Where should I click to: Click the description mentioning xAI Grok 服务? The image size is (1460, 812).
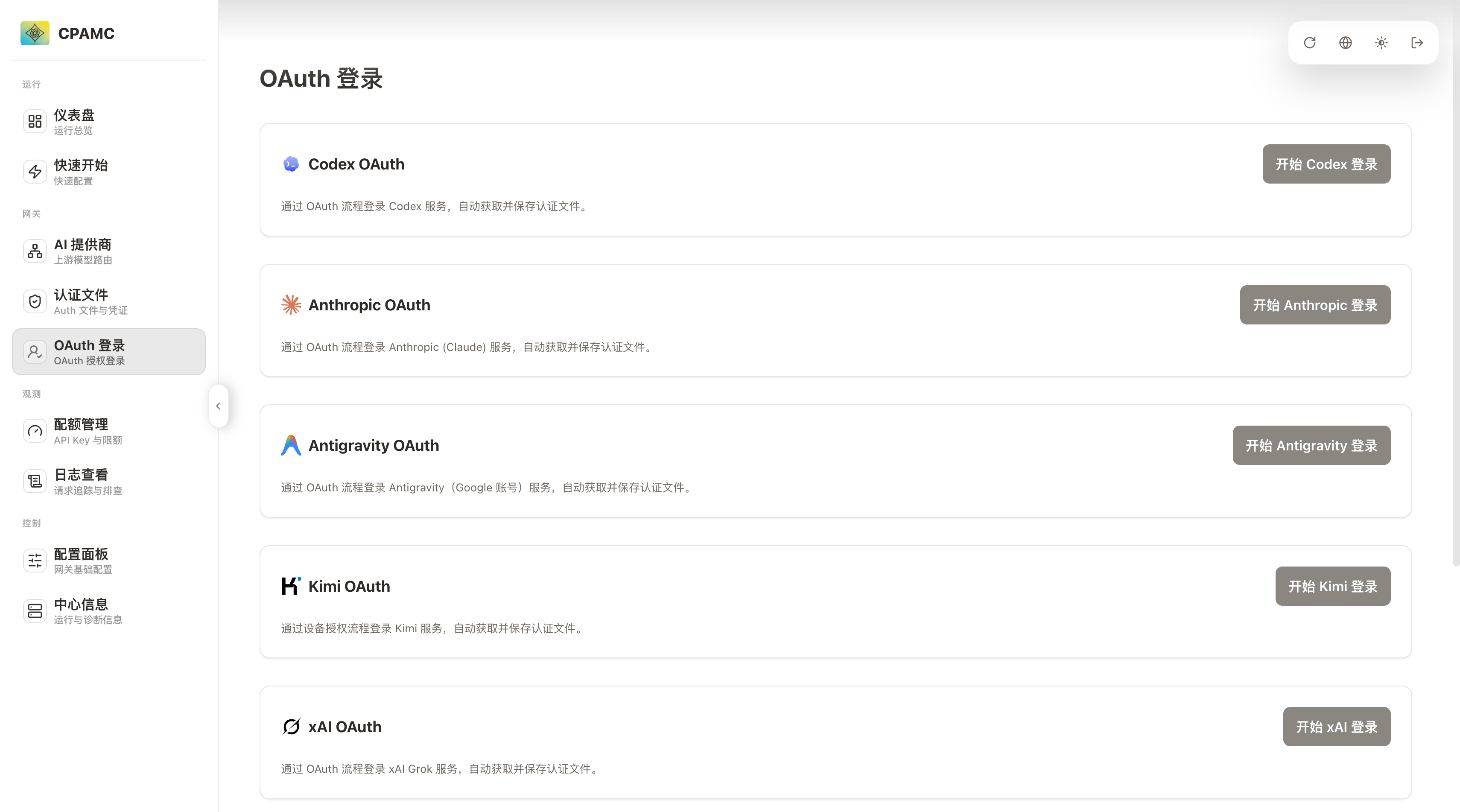(441, 769)
